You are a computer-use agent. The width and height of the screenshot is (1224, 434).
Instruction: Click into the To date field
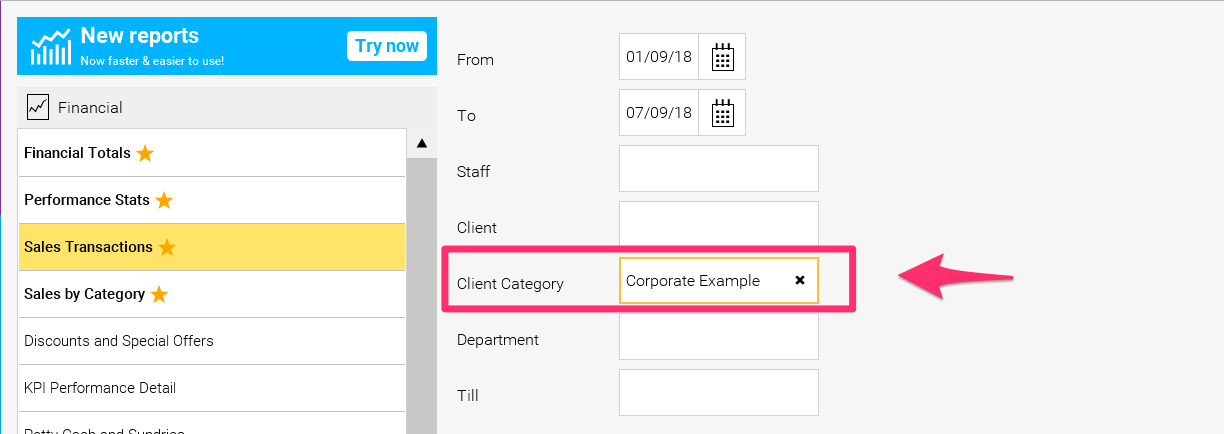coord(659,113)
